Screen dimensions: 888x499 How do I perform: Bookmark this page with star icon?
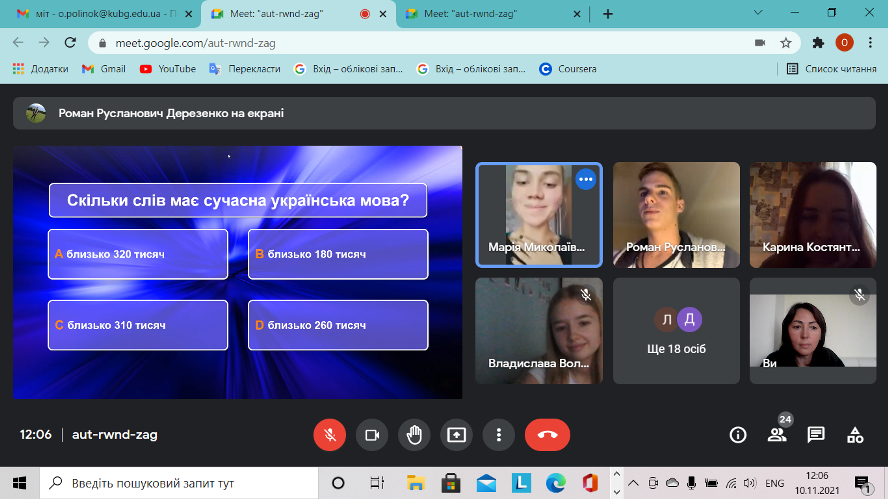tap(786, 43)
